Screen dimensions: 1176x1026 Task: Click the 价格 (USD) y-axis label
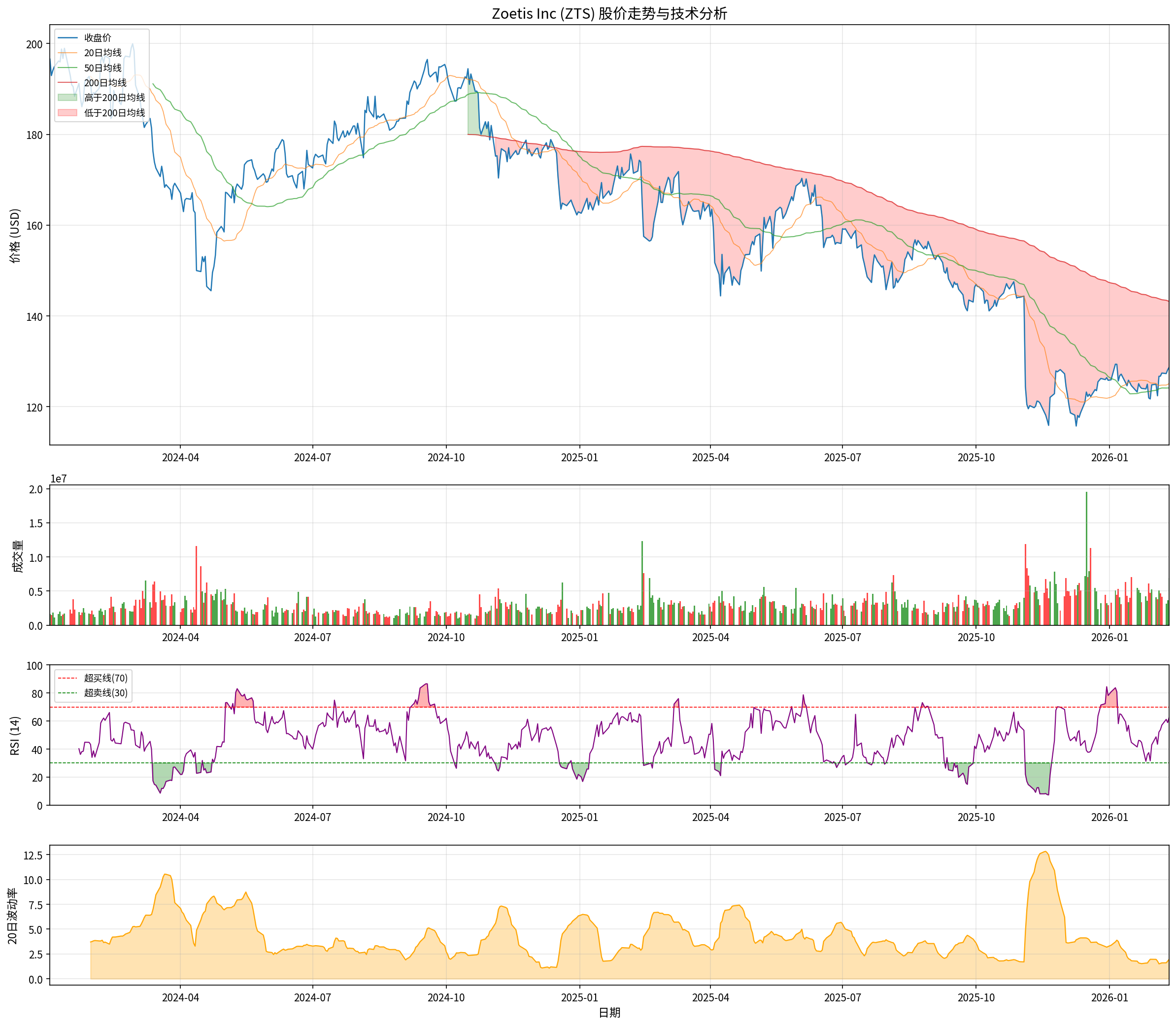click(15, 236)
